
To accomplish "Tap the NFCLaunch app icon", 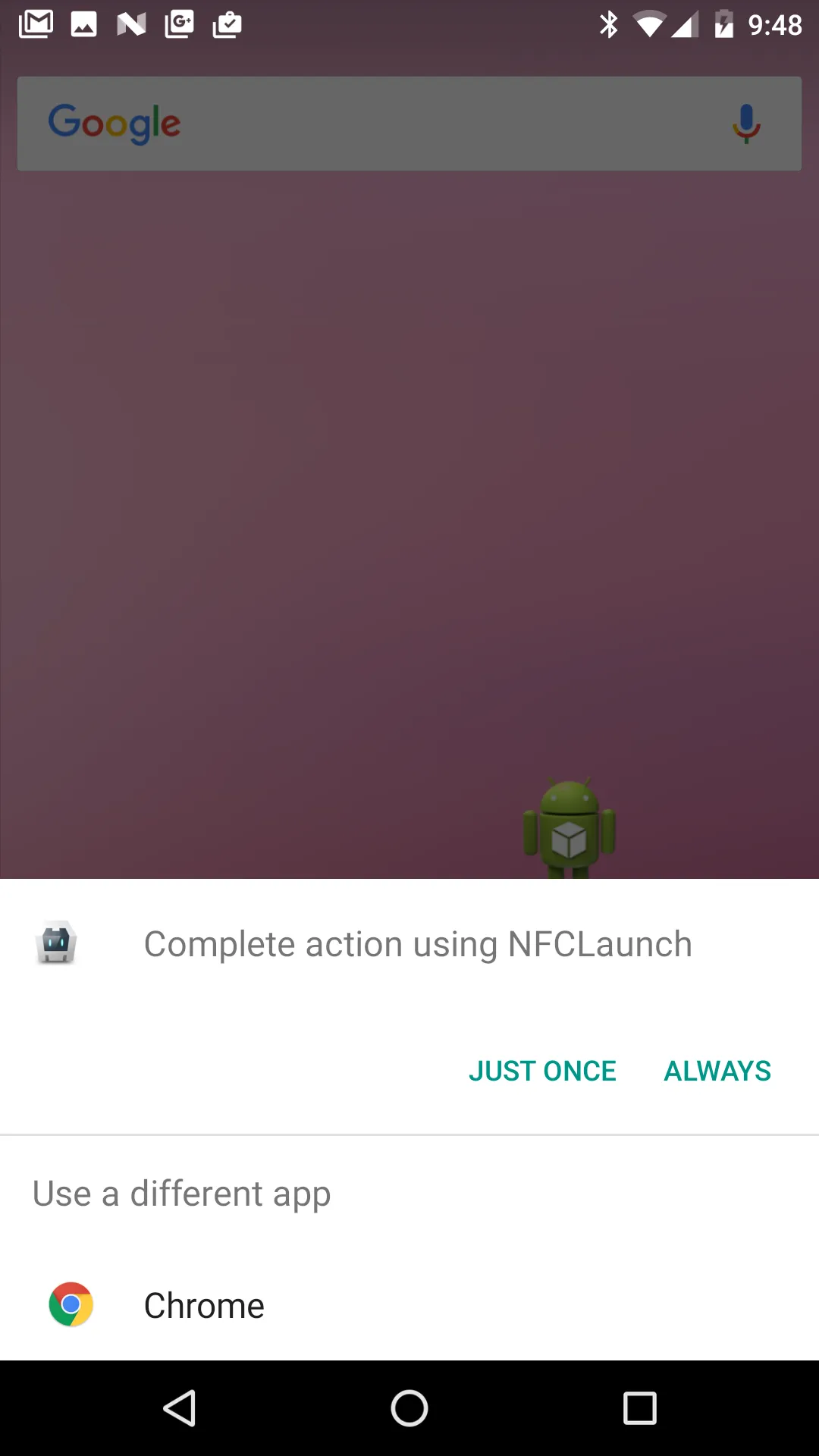I will click(x=56, y=943).
